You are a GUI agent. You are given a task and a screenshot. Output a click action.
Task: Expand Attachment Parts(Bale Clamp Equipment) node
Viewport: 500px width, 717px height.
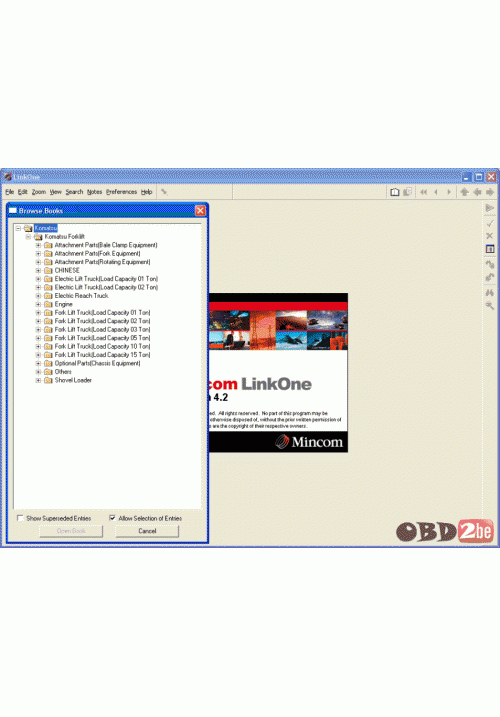pyautogui.click(x=38, y=245)
